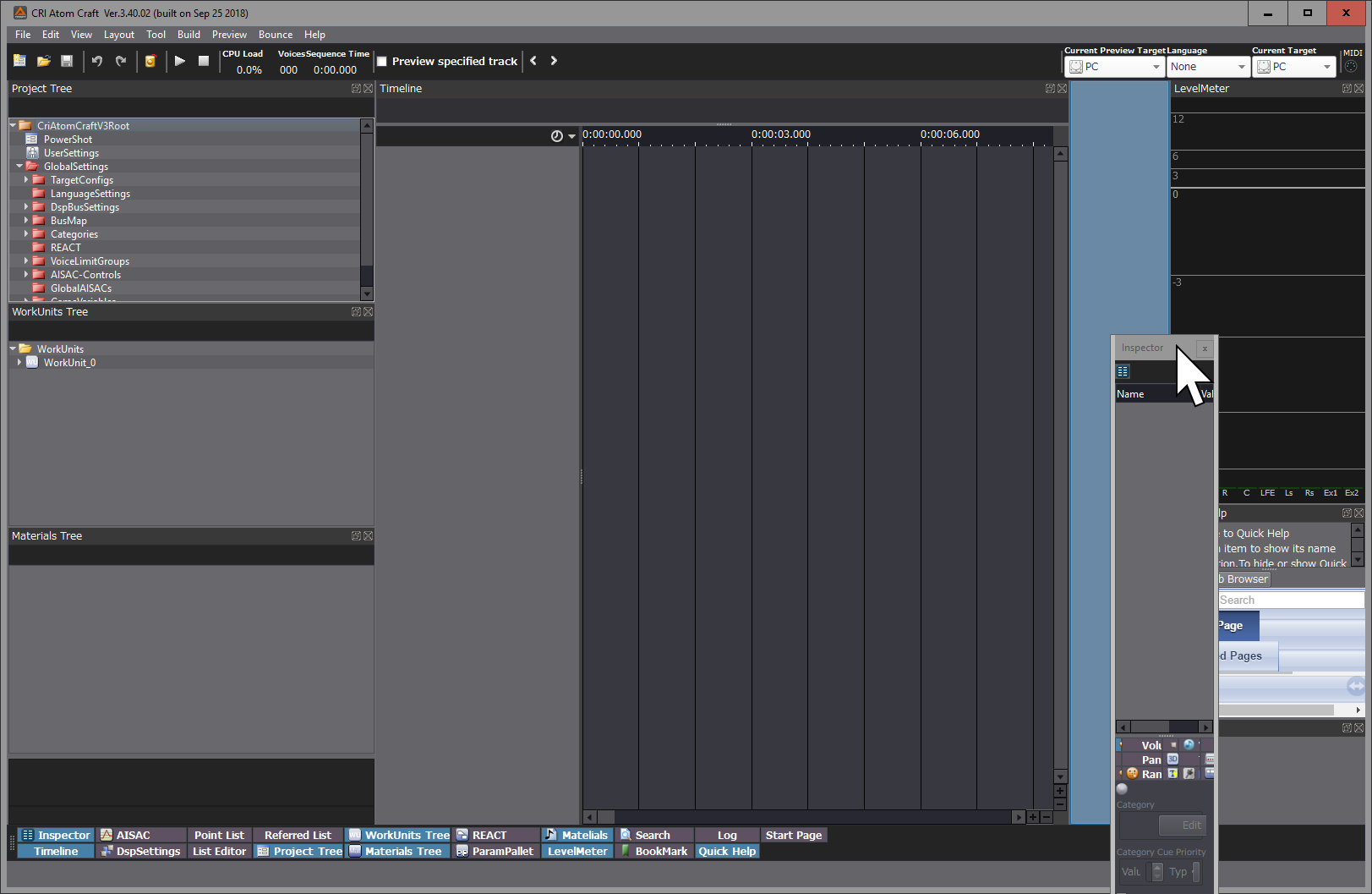Image resolution: width=1372 pixels, height=894 pixels.
Task: Toggle Project Tree layout button
Action: pos(299,851)
